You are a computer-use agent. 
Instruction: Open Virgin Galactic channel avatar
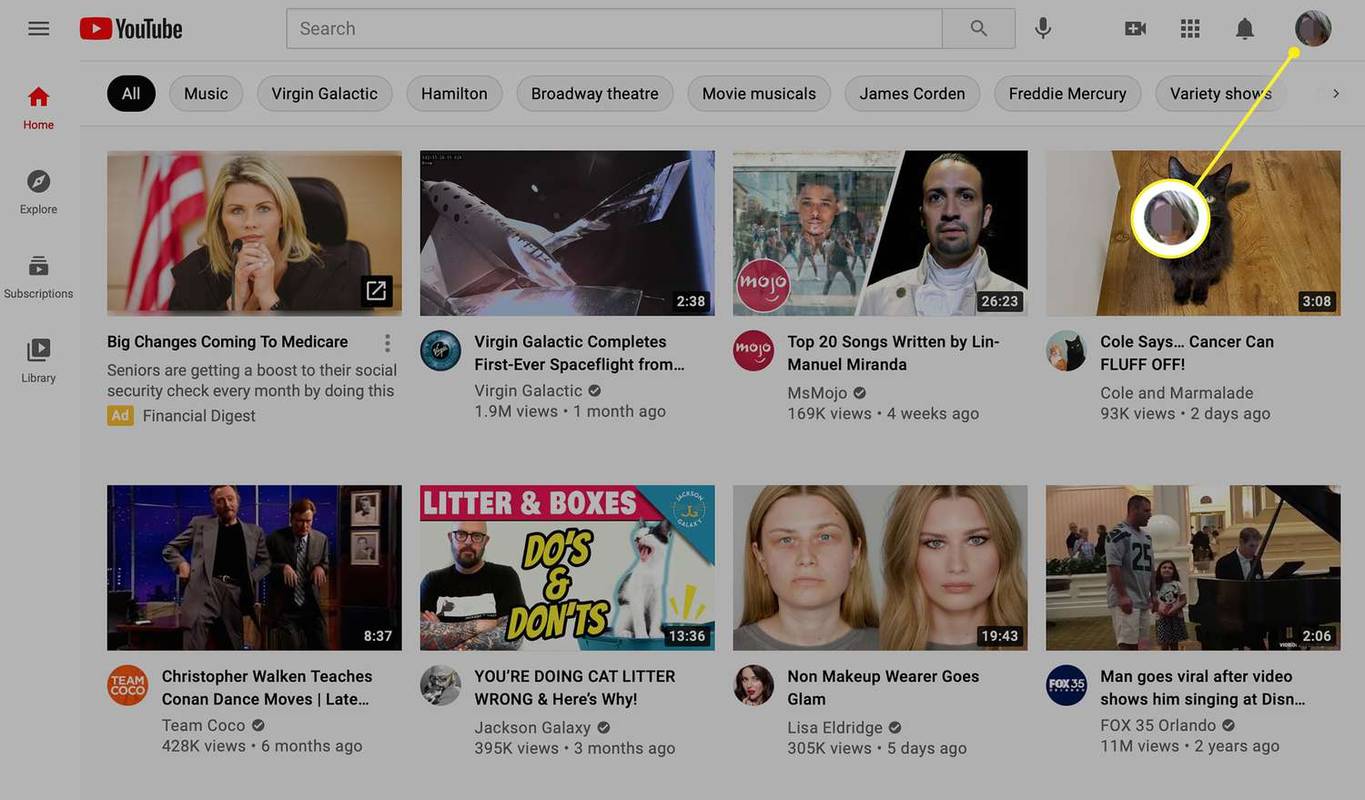click(440, 351)
